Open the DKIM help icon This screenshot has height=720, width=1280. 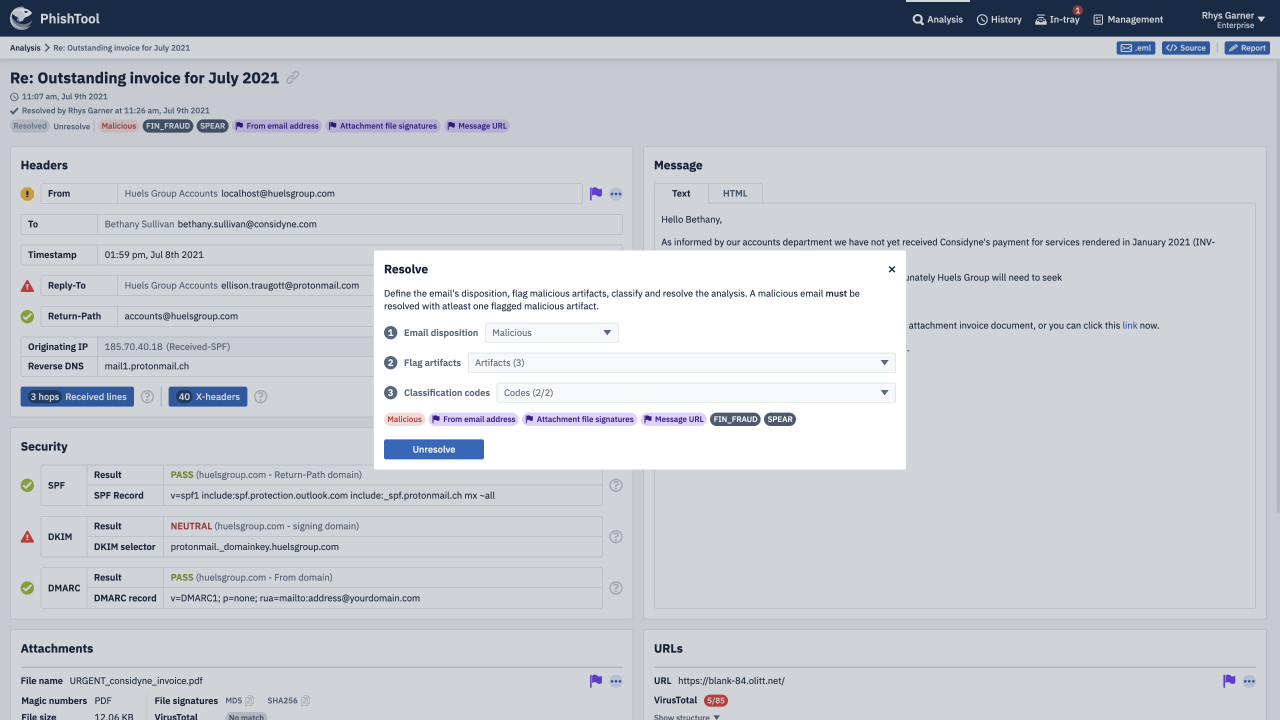[x=616, y=537]
